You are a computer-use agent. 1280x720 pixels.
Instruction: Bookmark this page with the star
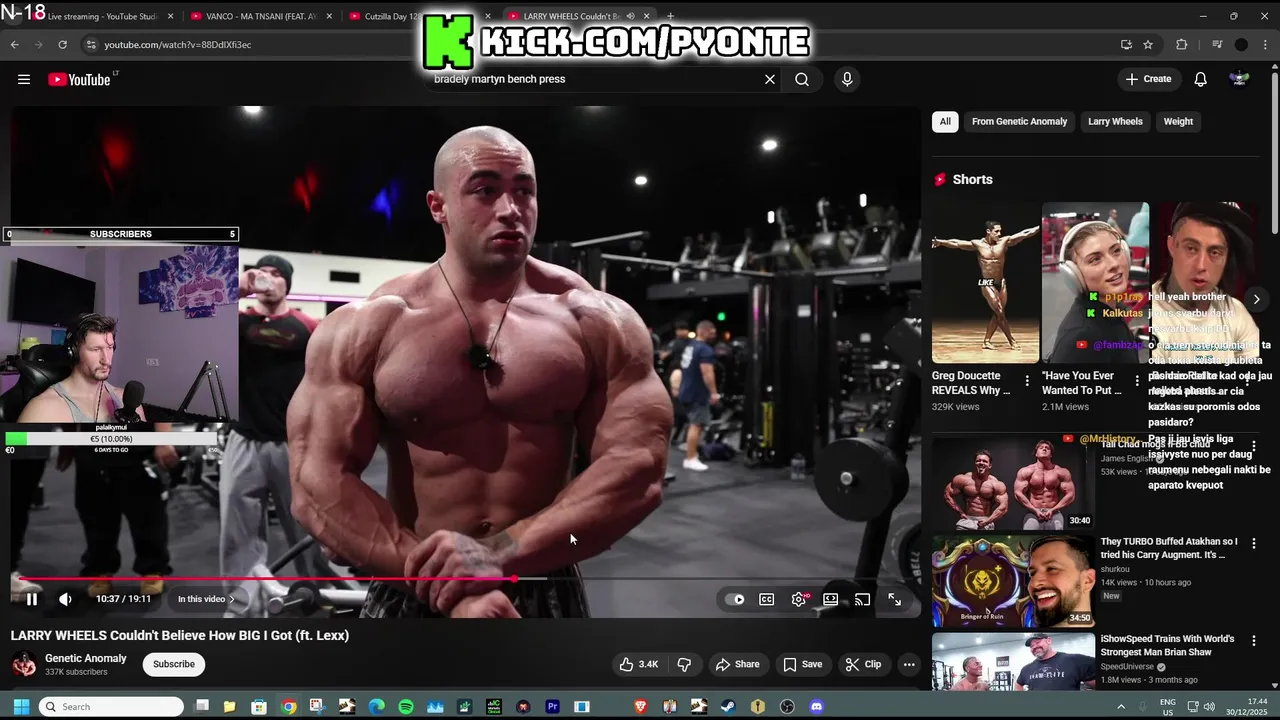(1148, 44)
